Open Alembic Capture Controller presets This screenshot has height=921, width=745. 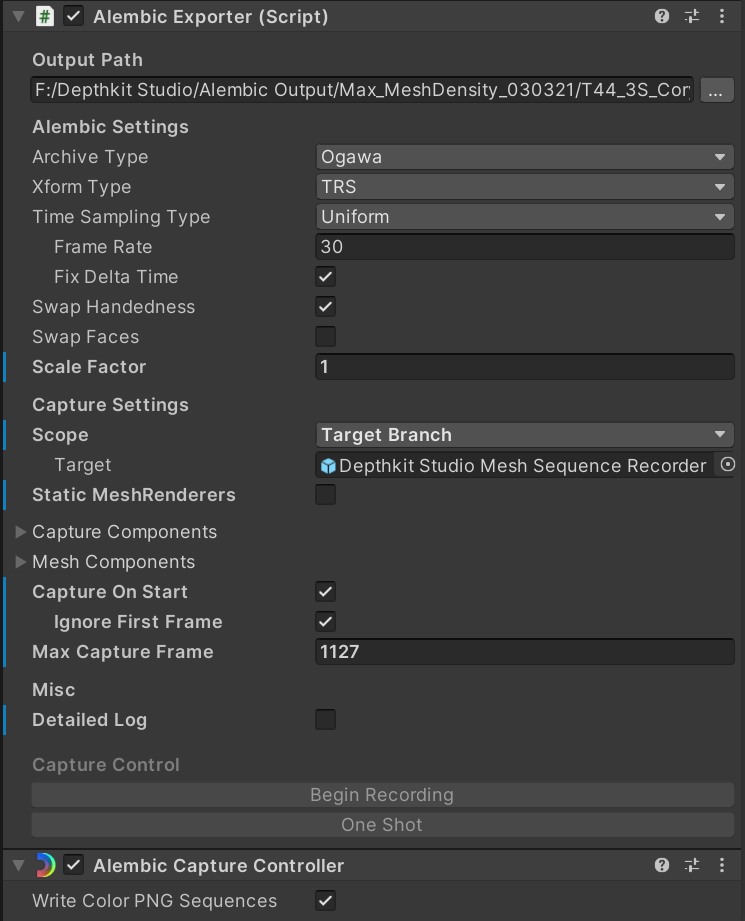[692, 866]
